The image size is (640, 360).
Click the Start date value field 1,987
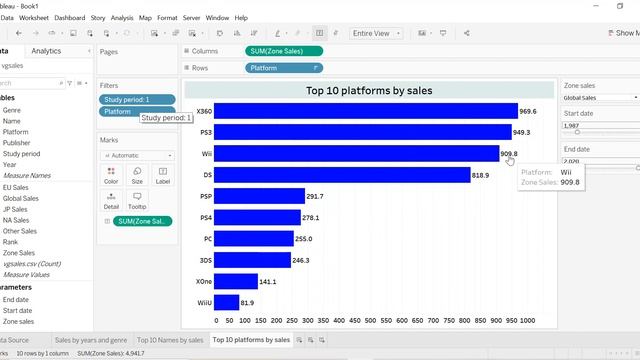[x=600, y=126]
